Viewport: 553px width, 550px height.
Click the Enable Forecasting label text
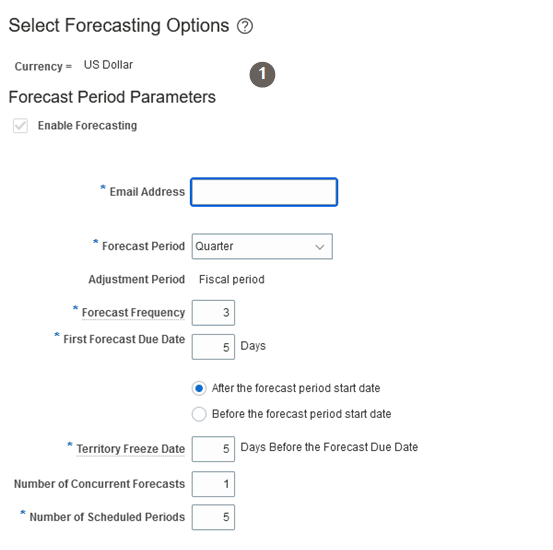[87, 126]
